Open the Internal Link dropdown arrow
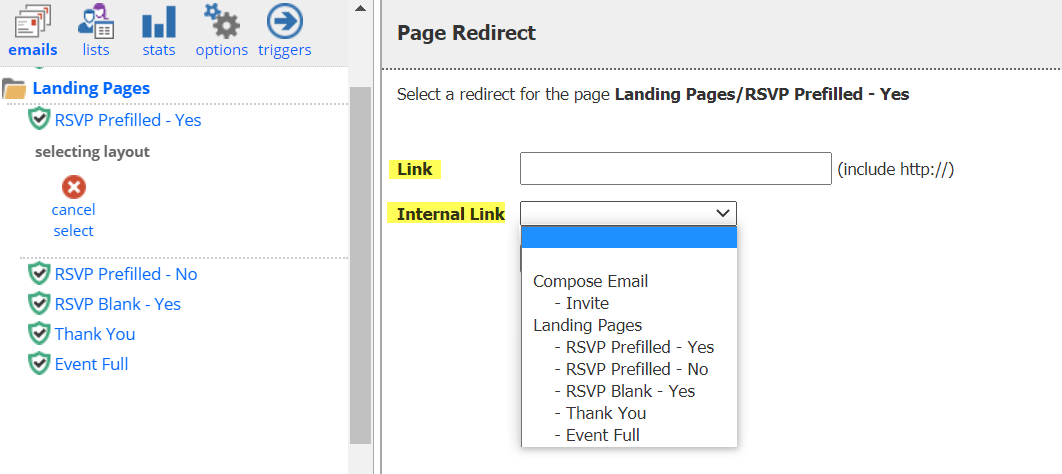The width and height of the screenshot is (1062, 474). (723, 213)
